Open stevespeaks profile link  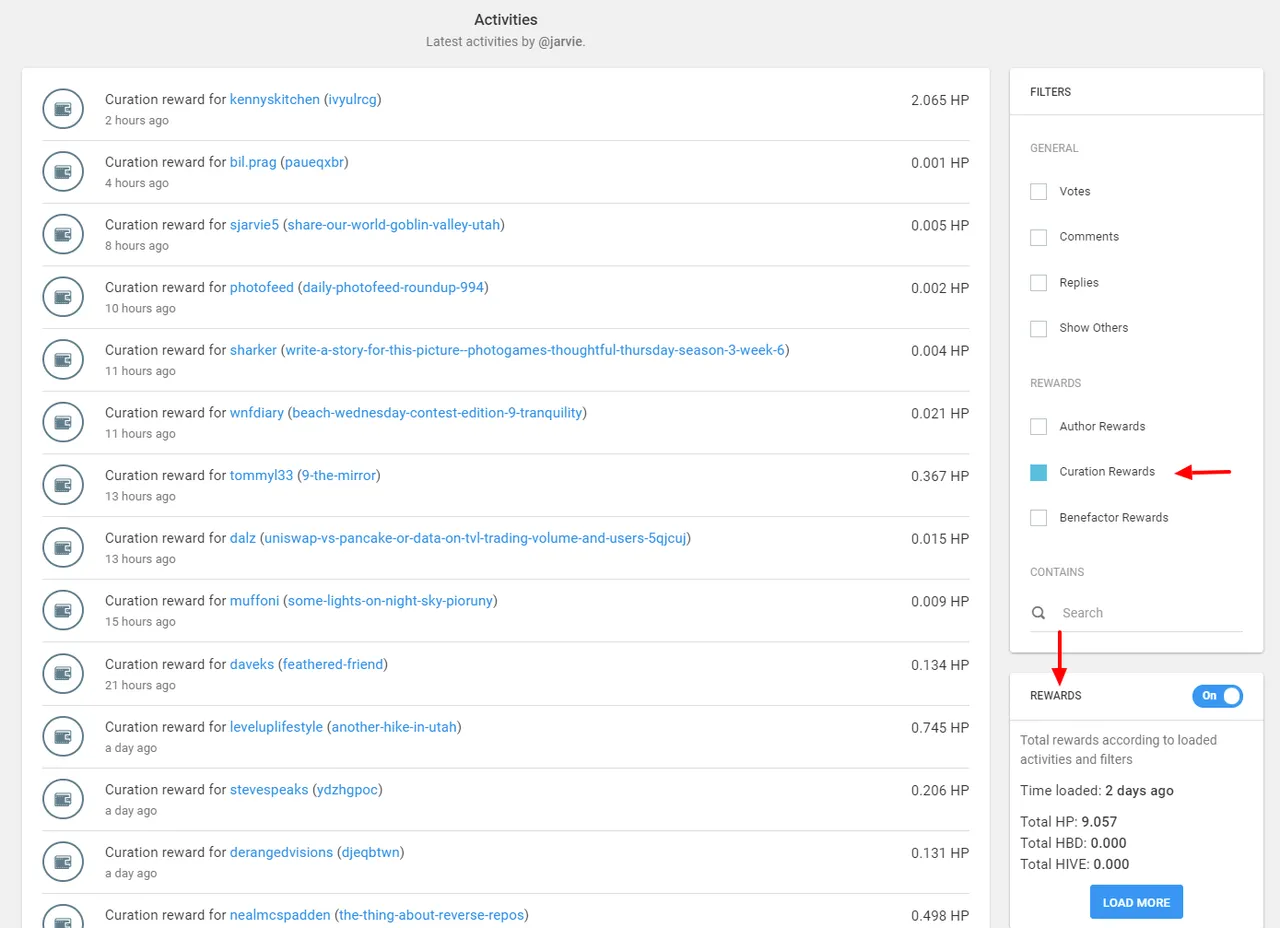(x=269, y=789)
